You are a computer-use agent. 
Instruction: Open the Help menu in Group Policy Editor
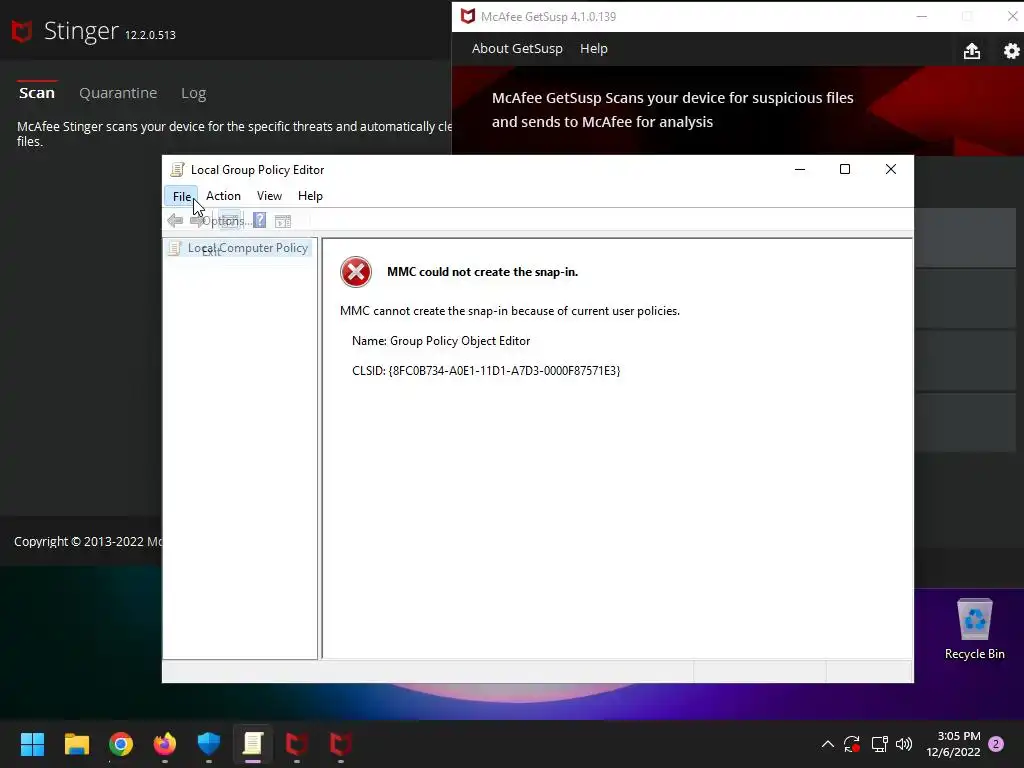[x=310, y=196]
